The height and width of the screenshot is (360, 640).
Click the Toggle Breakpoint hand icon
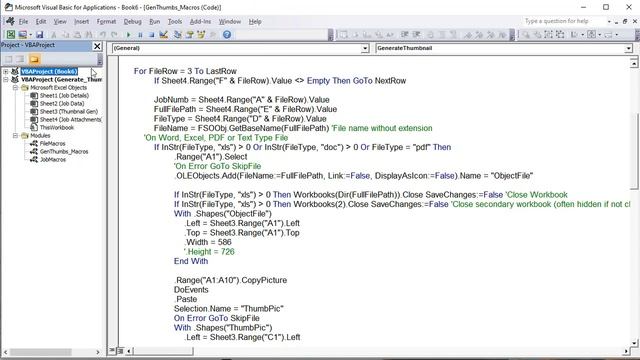coord(430,35)
